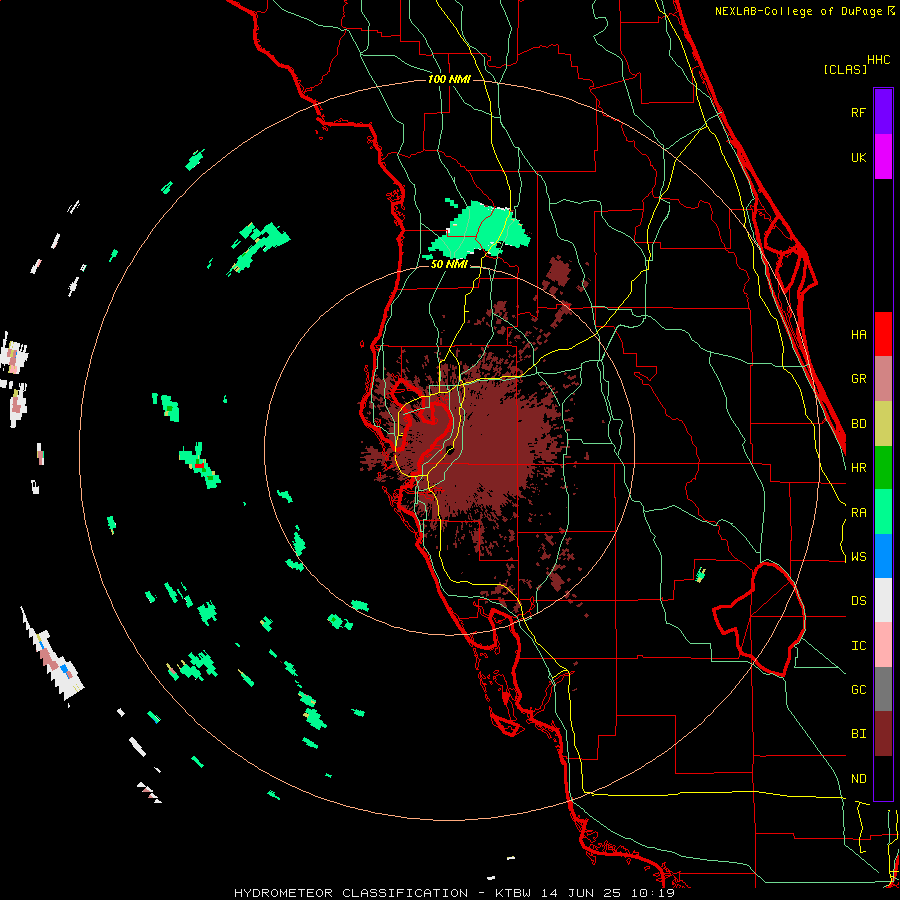Click the IC legend label text
900x900 pixels.
coord(858,646)
